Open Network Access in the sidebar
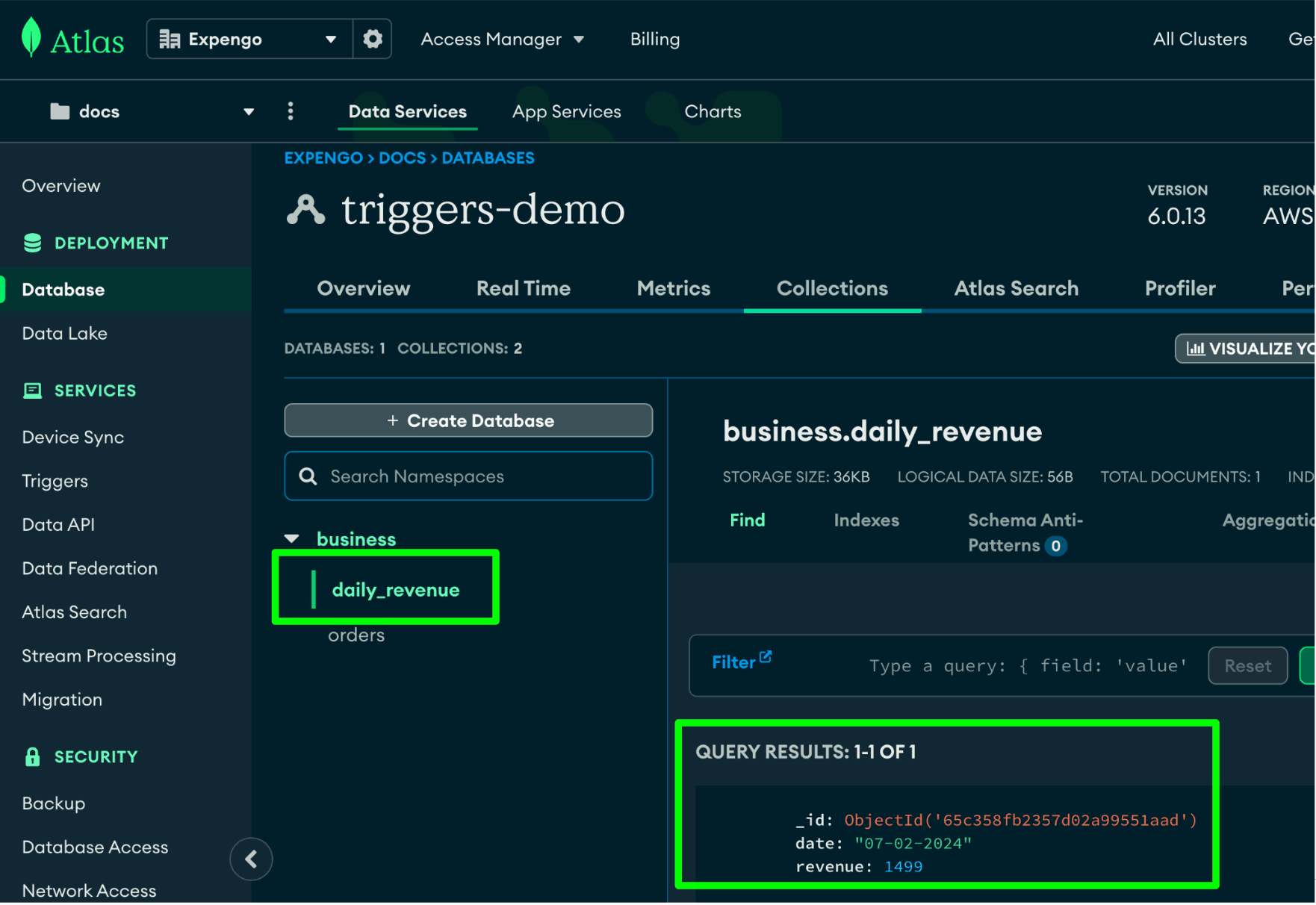The width and height of the screenshot is (1316, 905). (89, 891)
